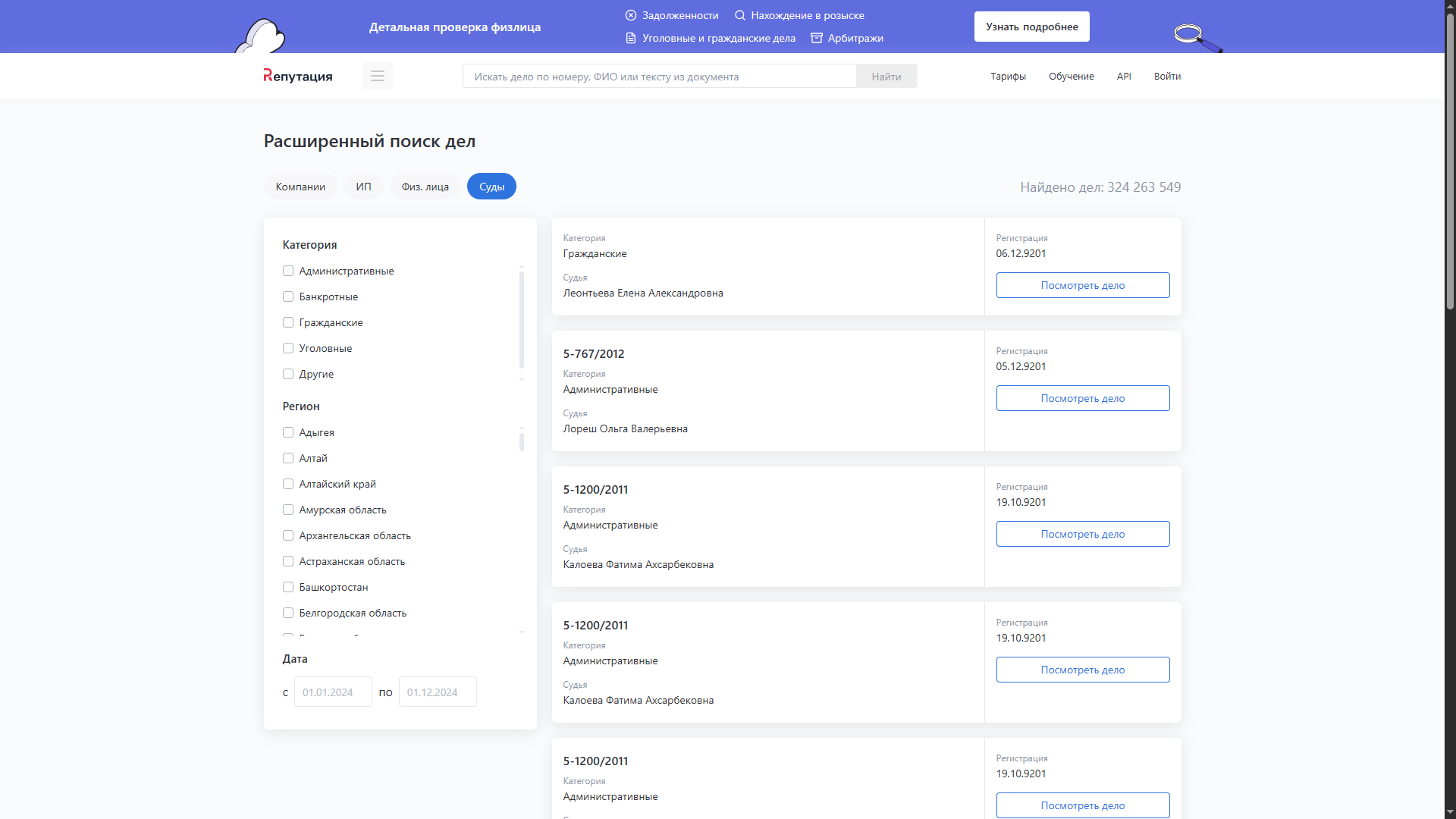Click the Регион list scrollbar thumb
The width and height of the screenshot is (1456, 819).
(522, 441)
